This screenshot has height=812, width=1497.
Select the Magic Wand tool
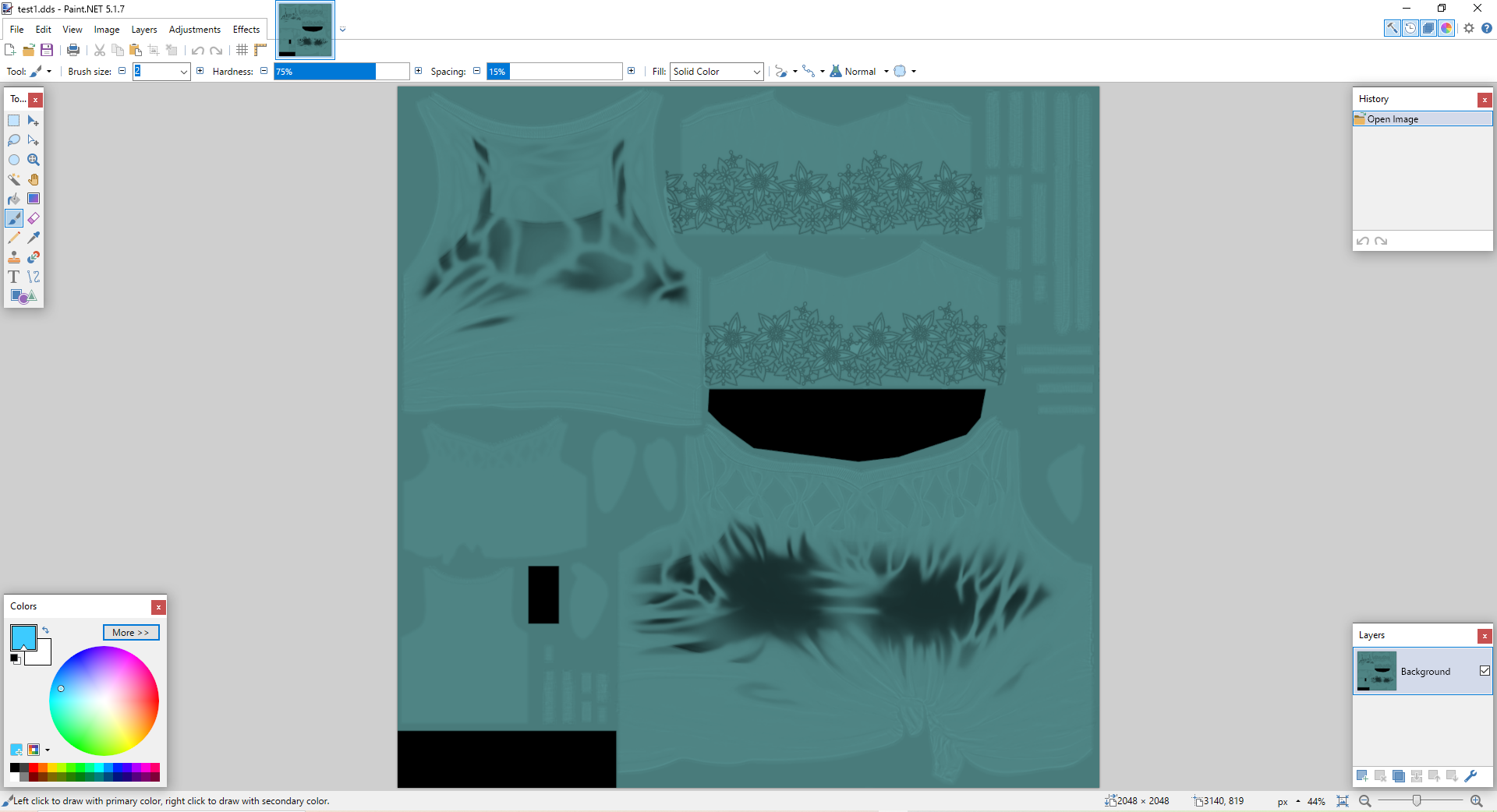(x=14, y=179)
